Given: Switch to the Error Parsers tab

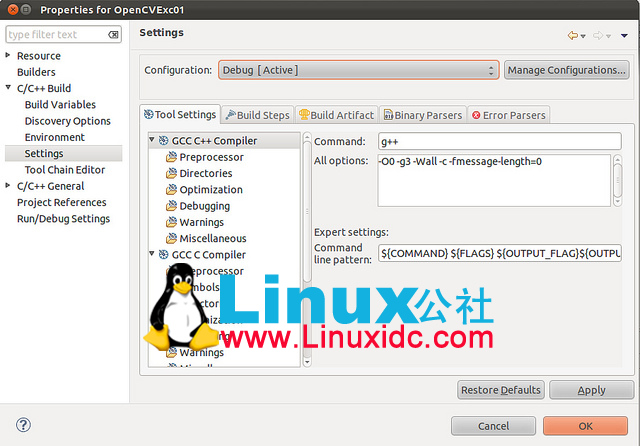Looking at the screenshot, I should click(x=509, y=115).
